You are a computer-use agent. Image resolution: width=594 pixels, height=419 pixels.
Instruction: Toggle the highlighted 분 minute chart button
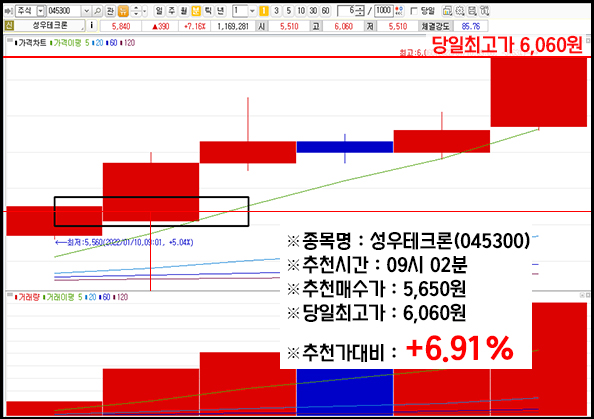click(x=195, y=11)
